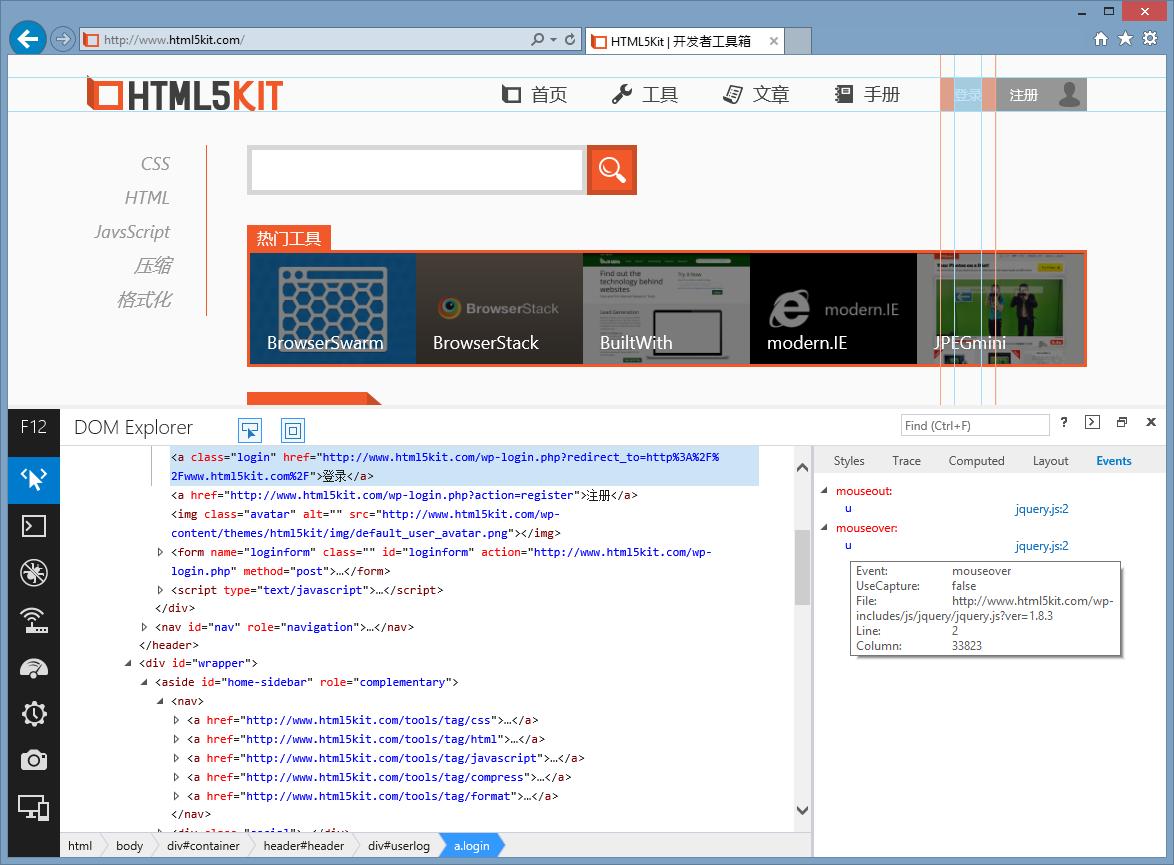Open the Memory camera icon tool
The image size is (1174, 865).
tap(34, 761)
